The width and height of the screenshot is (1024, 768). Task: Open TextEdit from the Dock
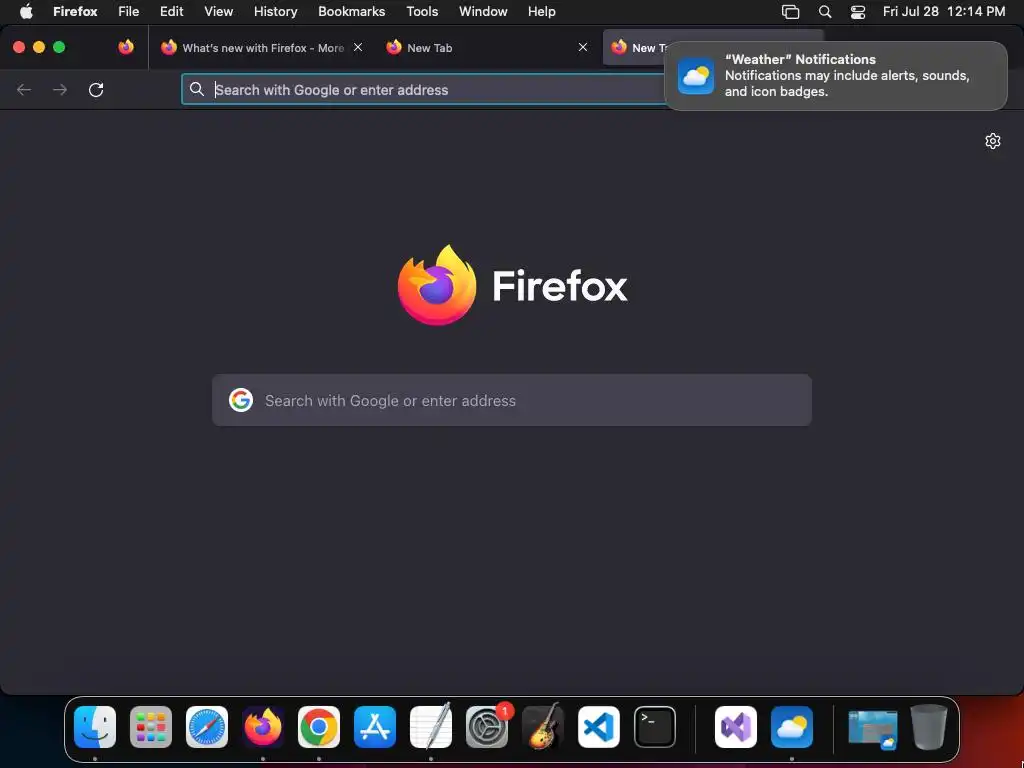pyautogui.click(x=431, y=726)
